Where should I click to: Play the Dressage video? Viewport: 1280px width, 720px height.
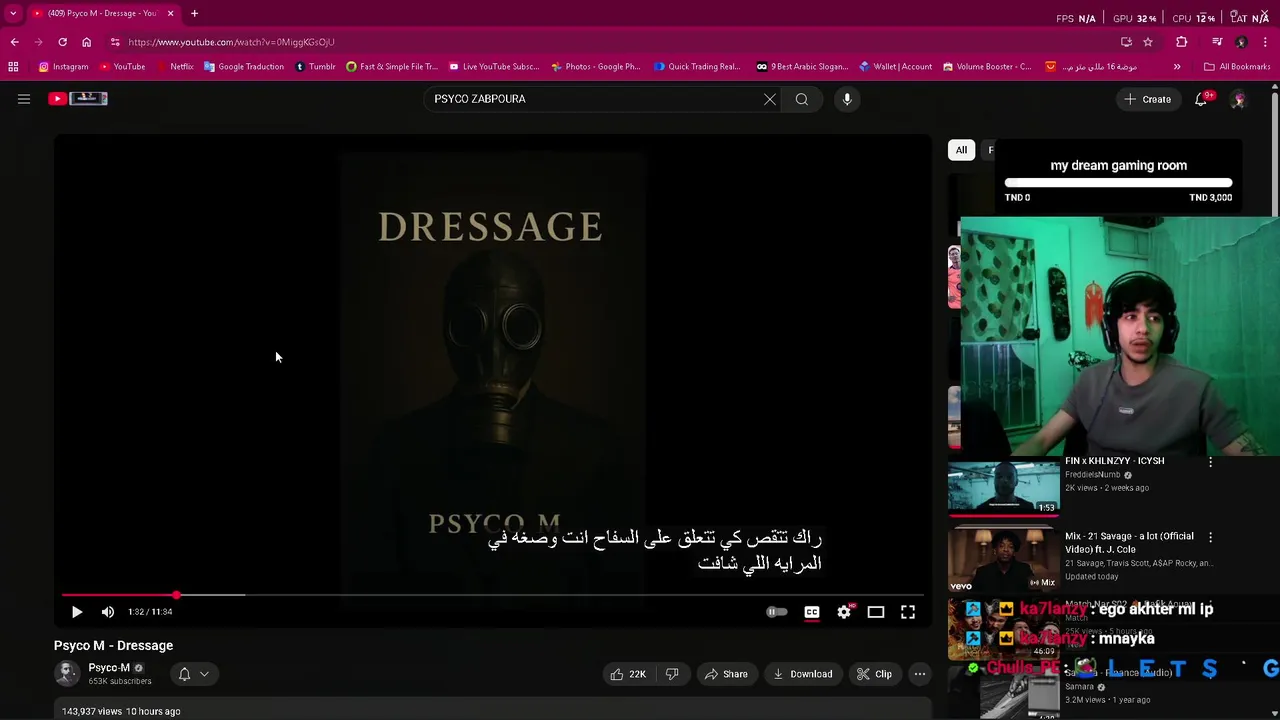pos(77,612)
